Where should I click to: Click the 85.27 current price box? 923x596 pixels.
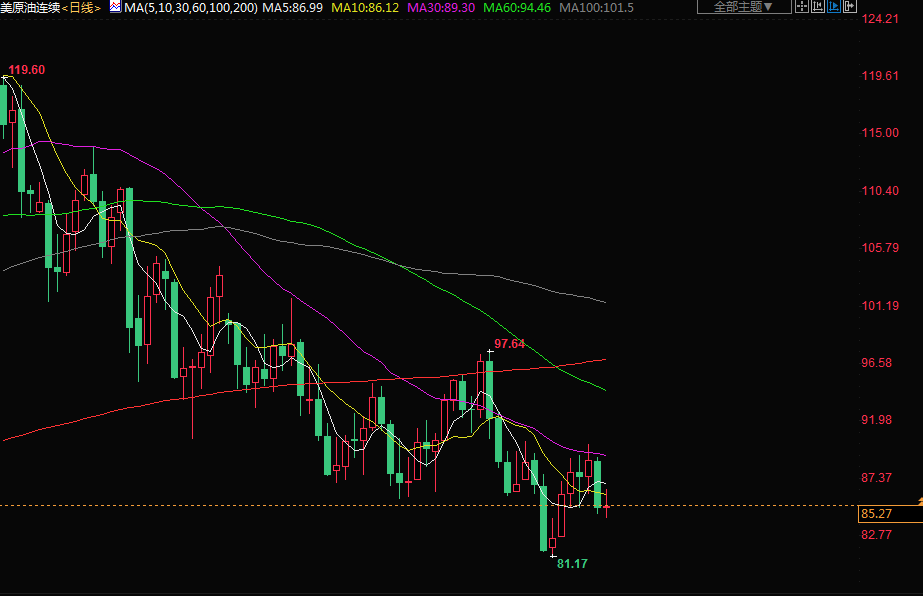(876, 514)
